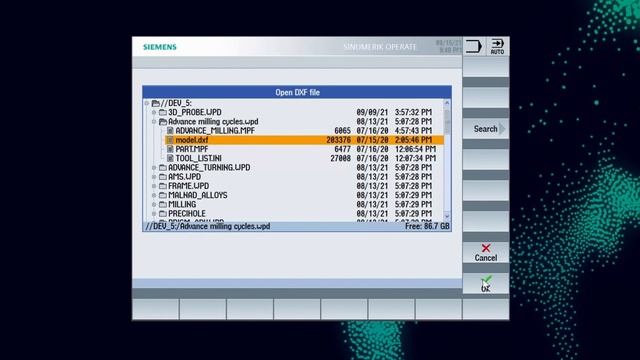Collapse Advance milling cycles.wpd folder
The height and width of the screenshot is (360, 640).
point(154,122)
